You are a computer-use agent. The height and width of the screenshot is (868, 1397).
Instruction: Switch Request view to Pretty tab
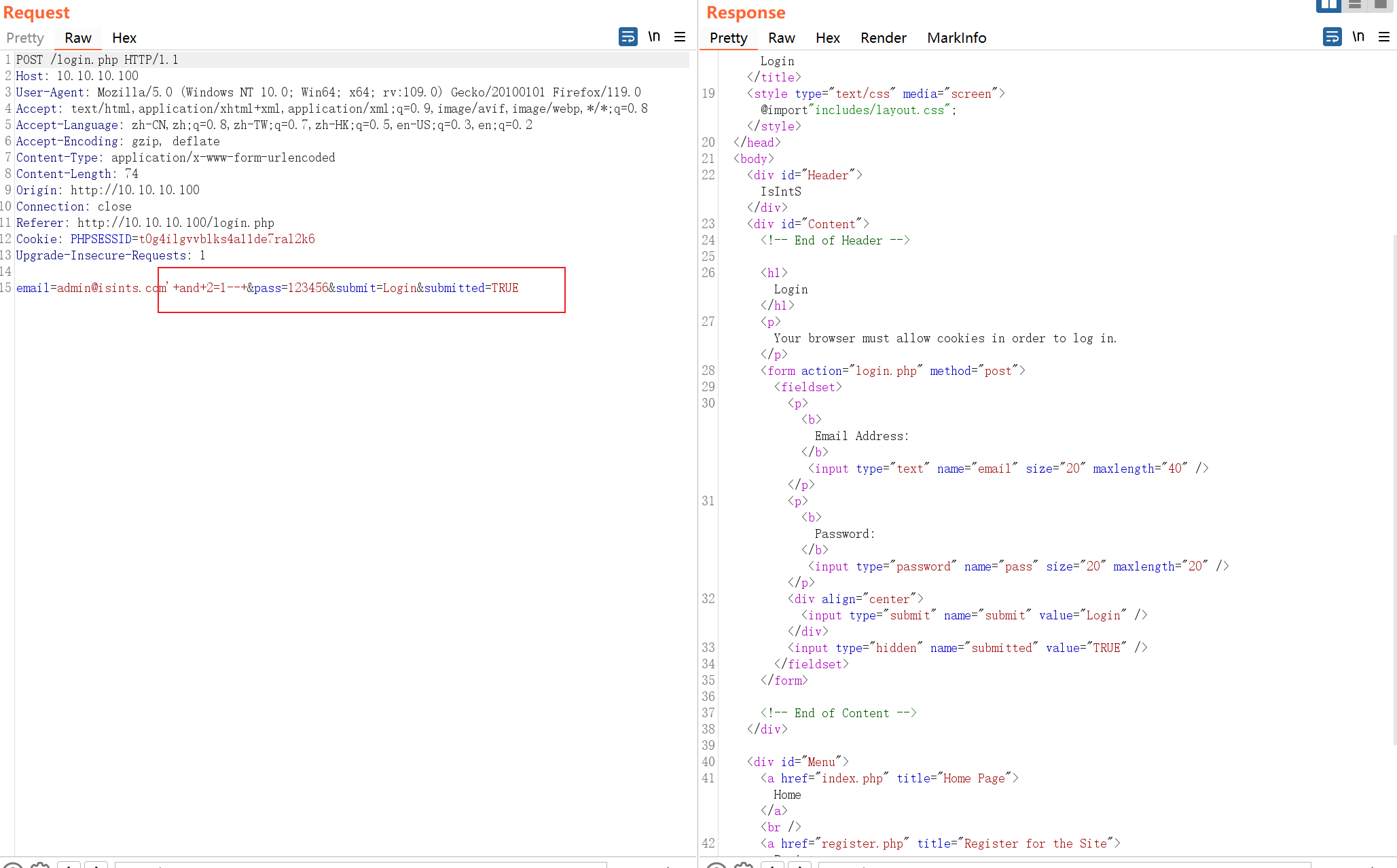[25, 38]
